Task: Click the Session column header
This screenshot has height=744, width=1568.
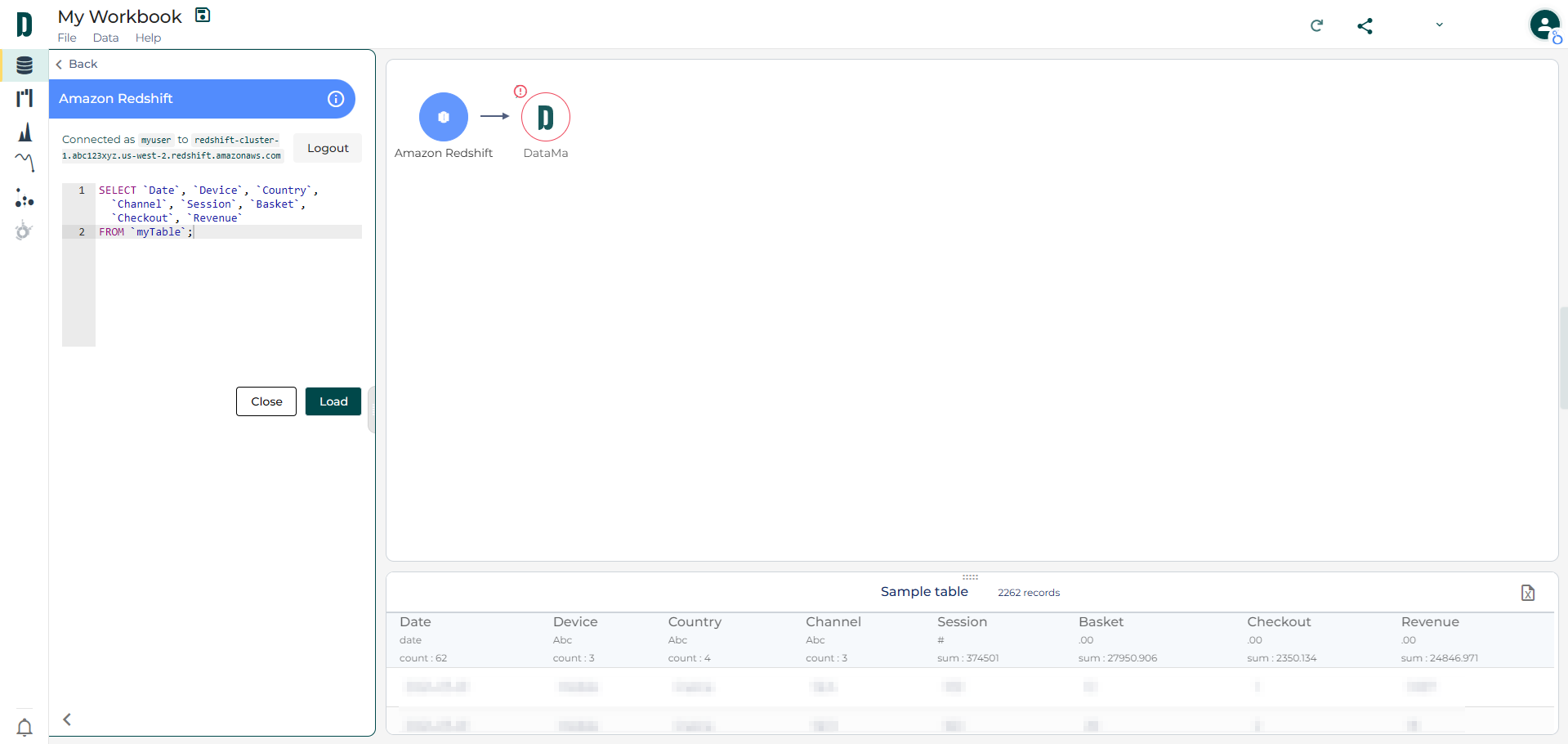Action: (962, 622)
